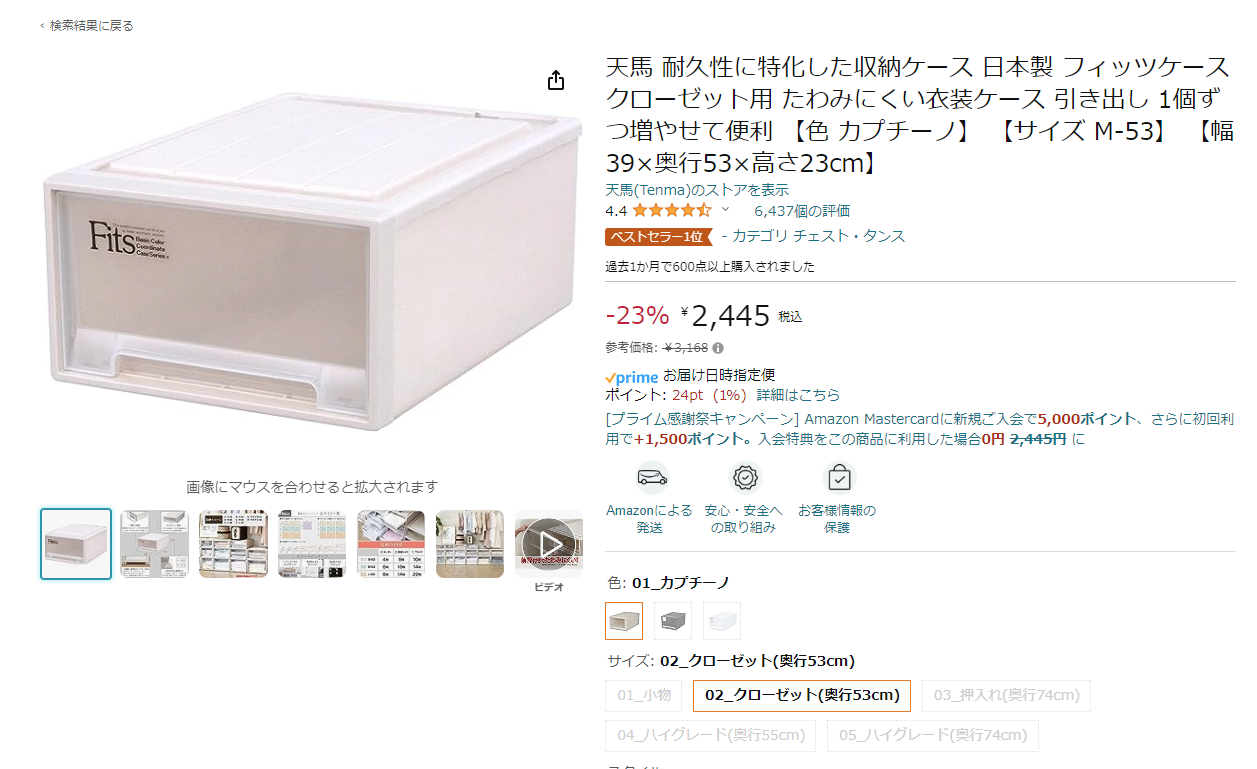
Task: Click the prime logo
Action: (x=632, y=377)
